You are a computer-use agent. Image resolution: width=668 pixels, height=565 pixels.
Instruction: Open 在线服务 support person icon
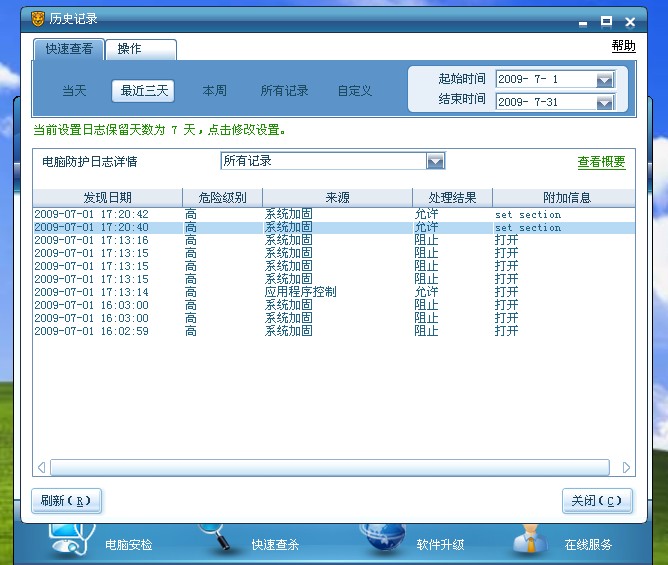coord(530,538)
